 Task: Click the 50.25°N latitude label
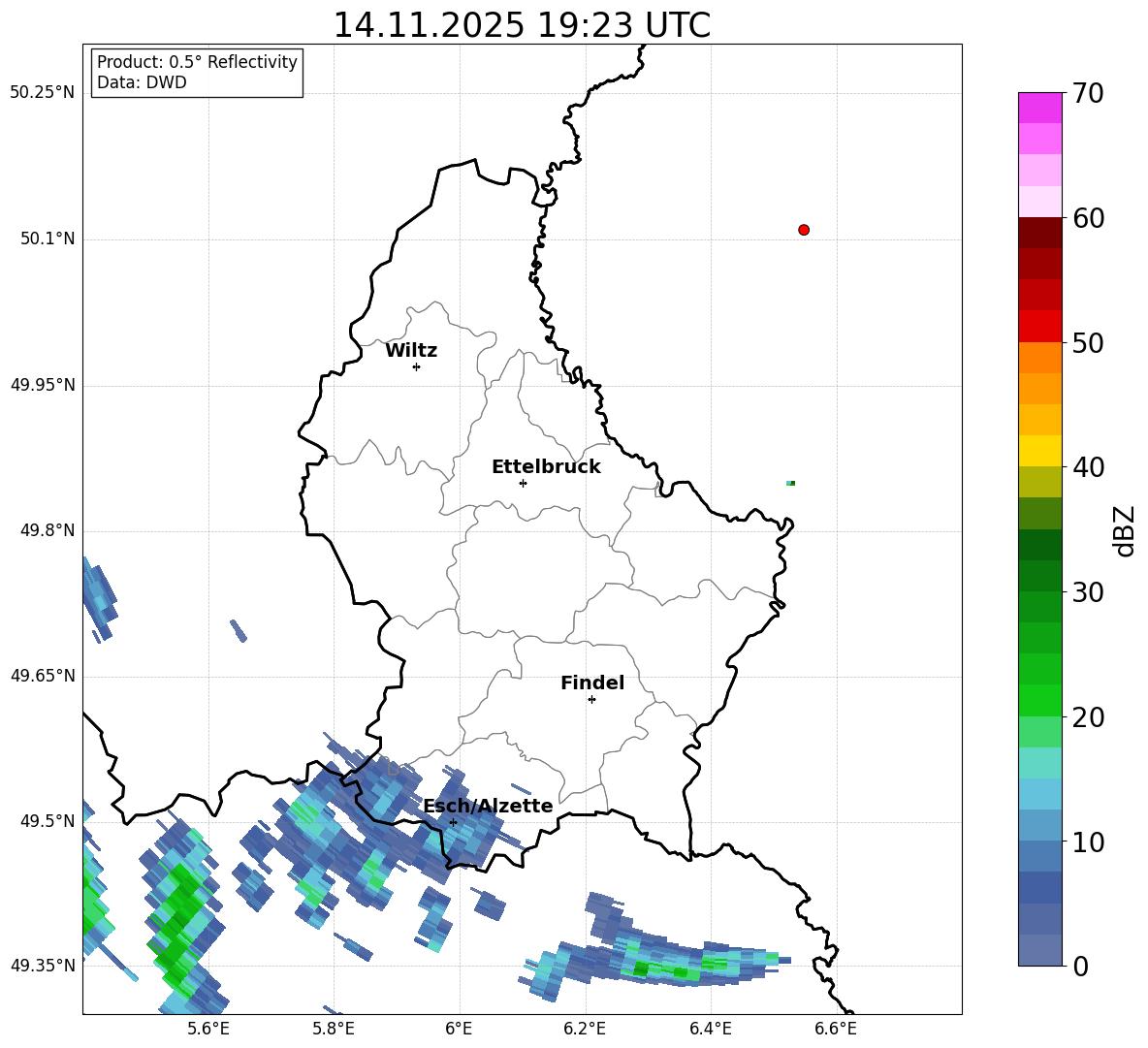click(43, 94)
